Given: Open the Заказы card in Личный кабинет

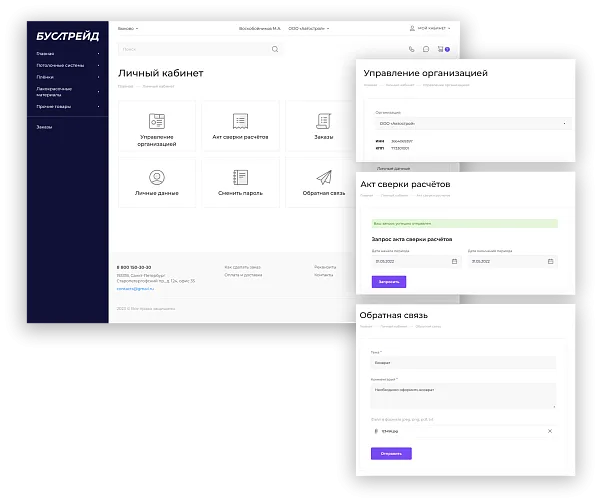Looking at the screenshot, I should pyautogui.click(x=321, y=126).
